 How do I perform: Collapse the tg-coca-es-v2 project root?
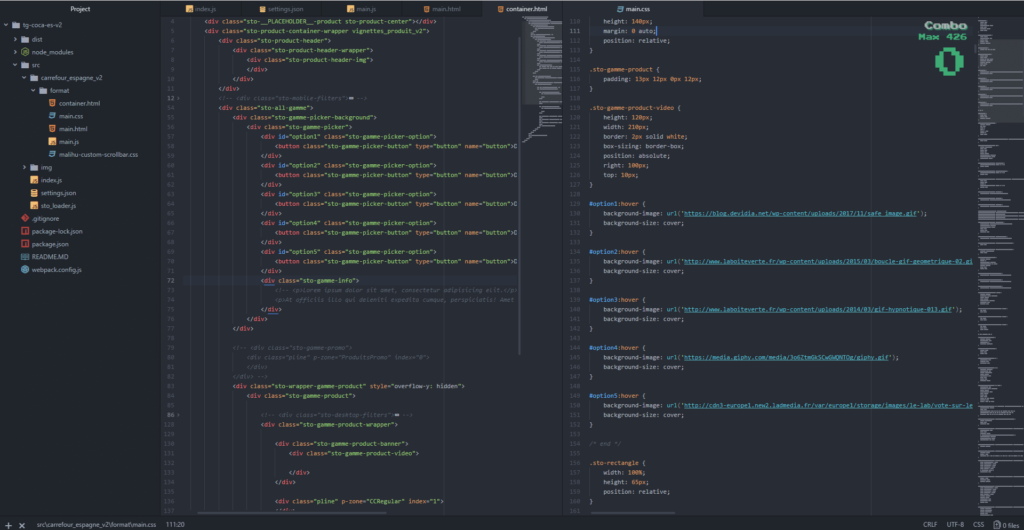[6, 26]
